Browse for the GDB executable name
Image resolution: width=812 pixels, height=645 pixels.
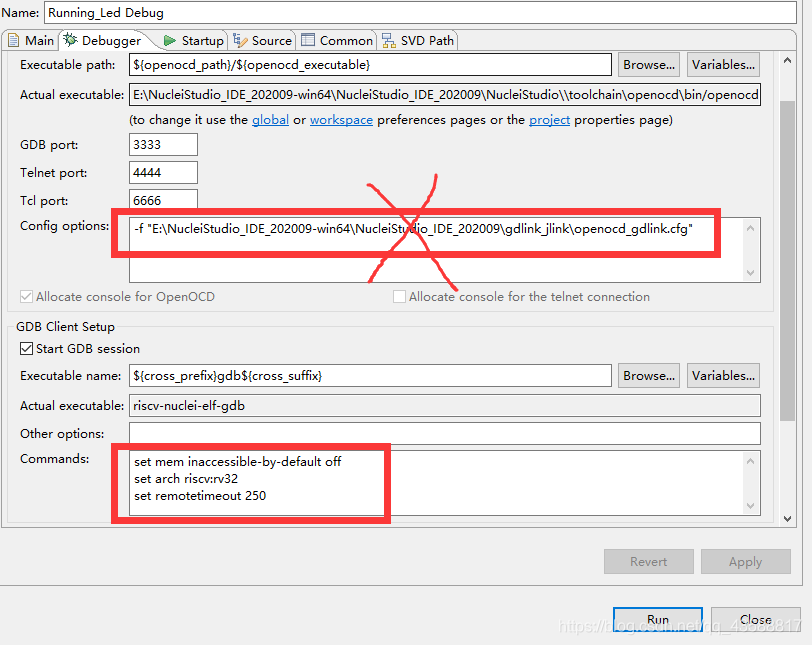coord(649,375)
